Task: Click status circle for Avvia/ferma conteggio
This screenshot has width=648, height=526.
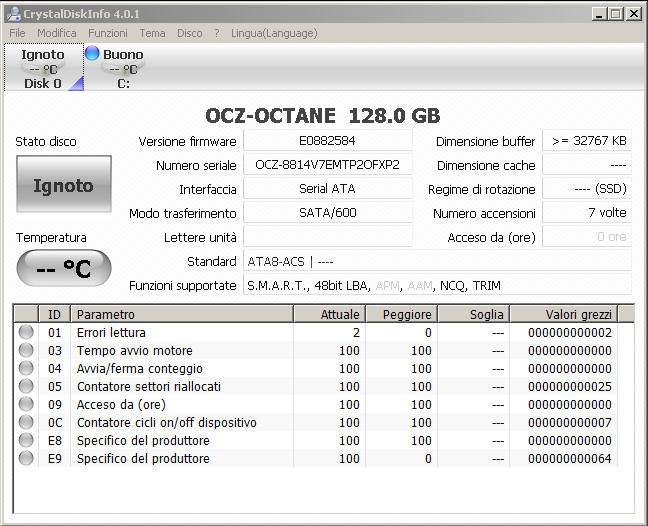Action: click(x=26, y=368)
